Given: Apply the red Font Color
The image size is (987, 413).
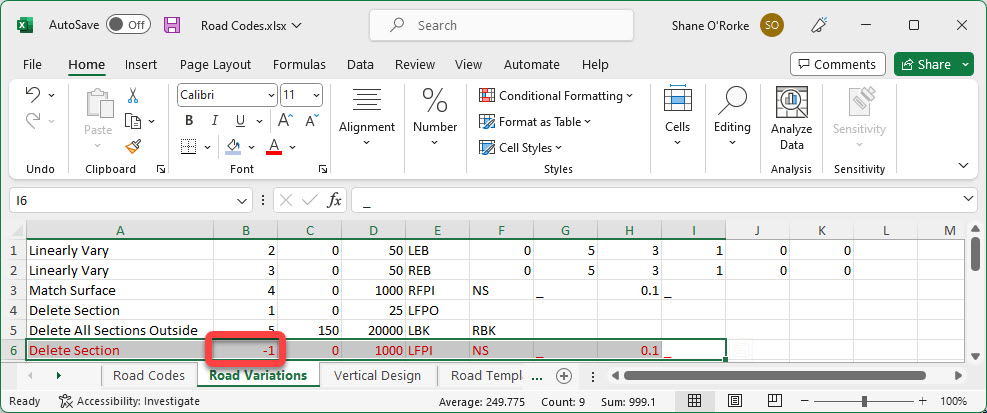Looking at the screenshot, I should pos(274,147).
